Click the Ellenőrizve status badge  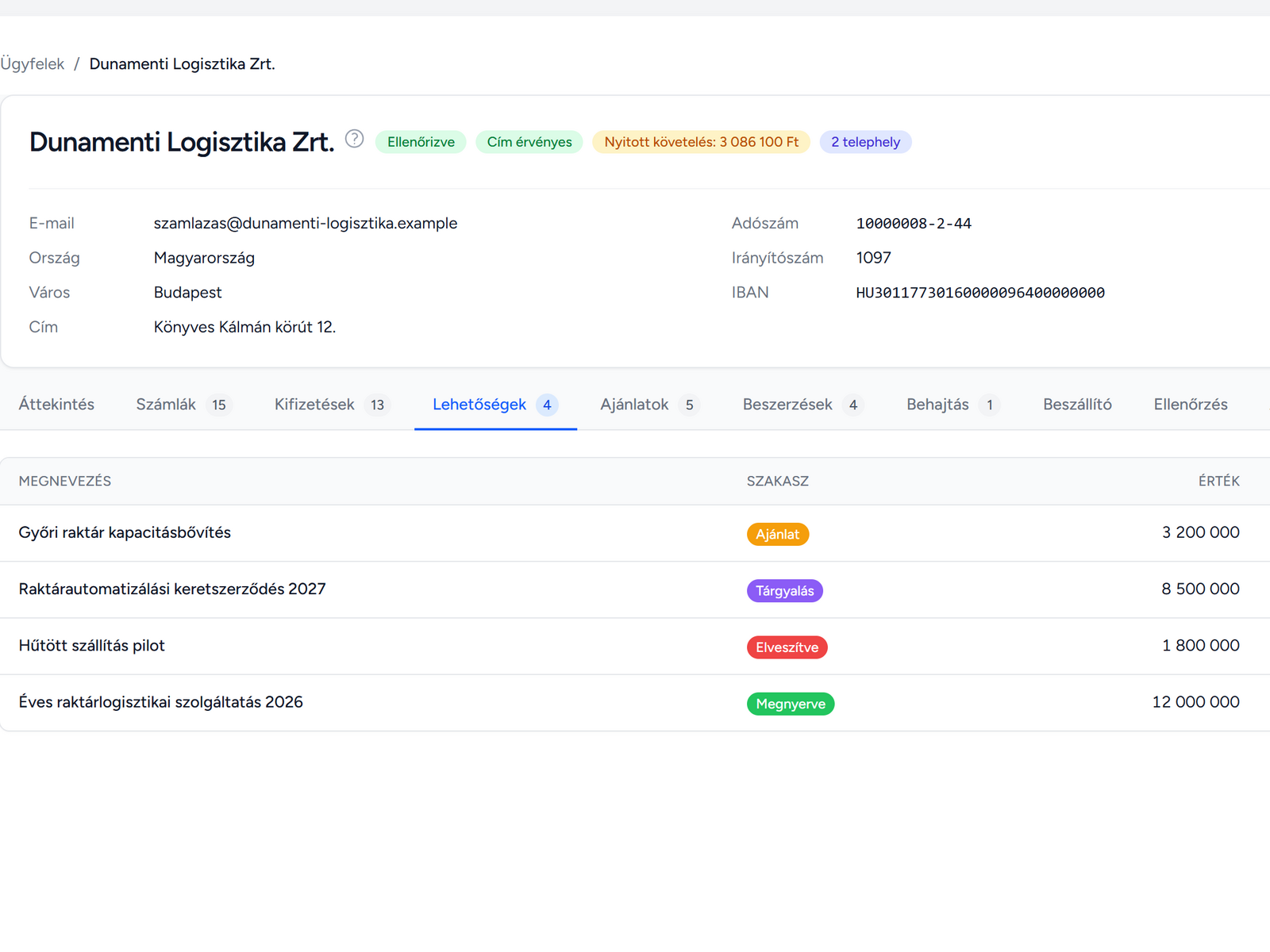click(421, 142)
